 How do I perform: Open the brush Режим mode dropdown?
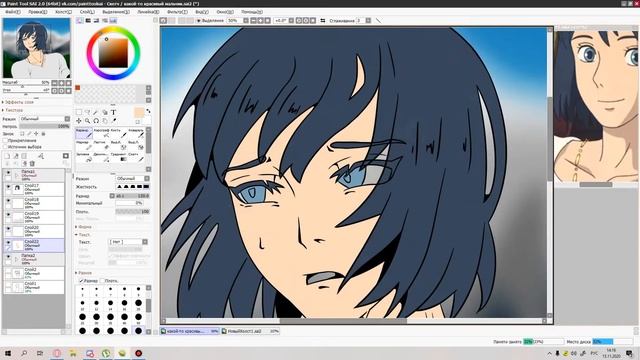(133, 179)
